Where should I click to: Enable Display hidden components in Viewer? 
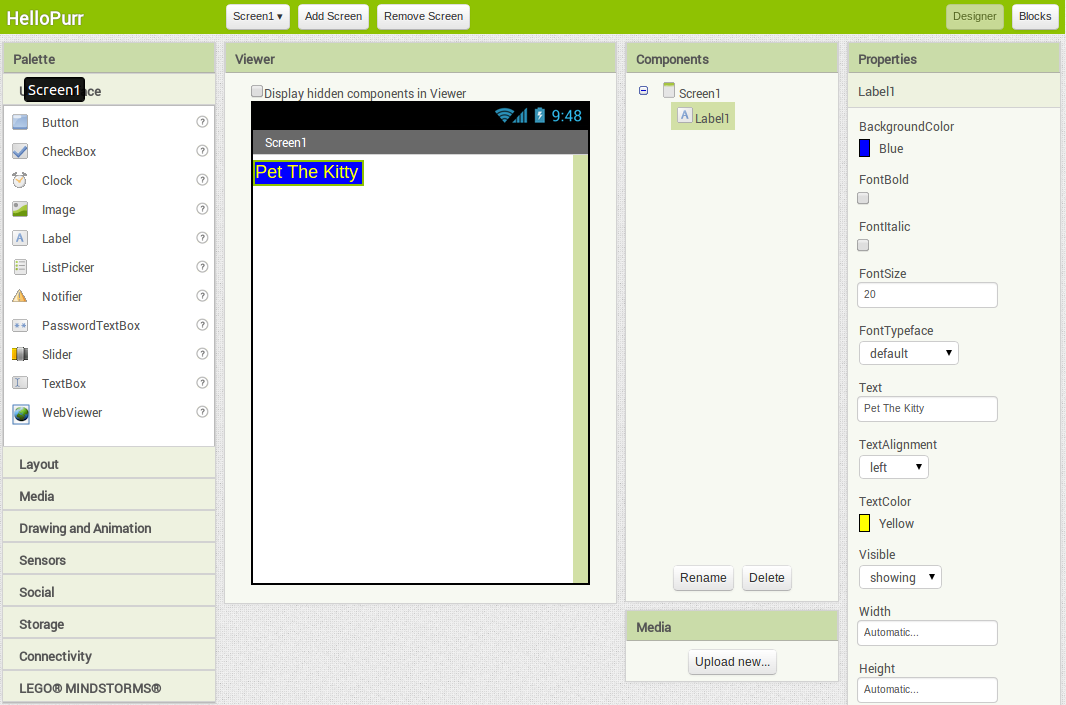[x=257, y=91]
